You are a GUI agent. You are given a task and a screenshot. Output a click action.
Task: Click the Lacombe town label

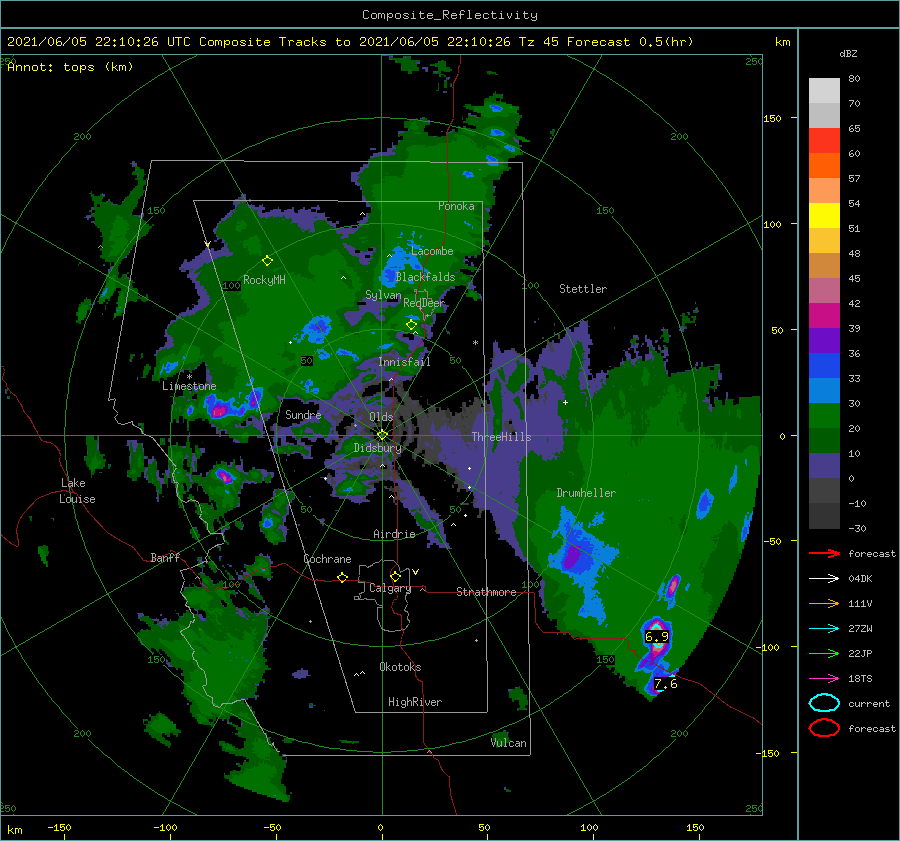tap(432, 251)
